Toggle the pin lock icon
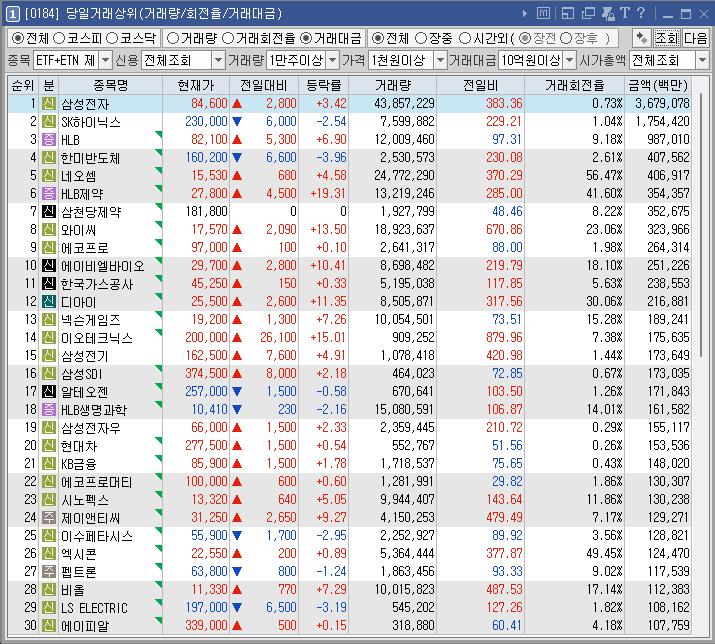 click(x=607, y=14)
